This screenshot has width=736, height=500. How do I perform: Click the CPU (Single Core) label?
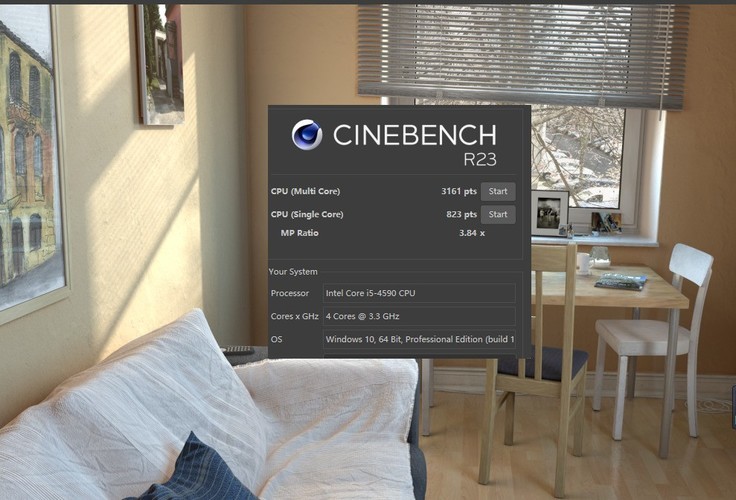pyautogui.click(x=307, y=214)
